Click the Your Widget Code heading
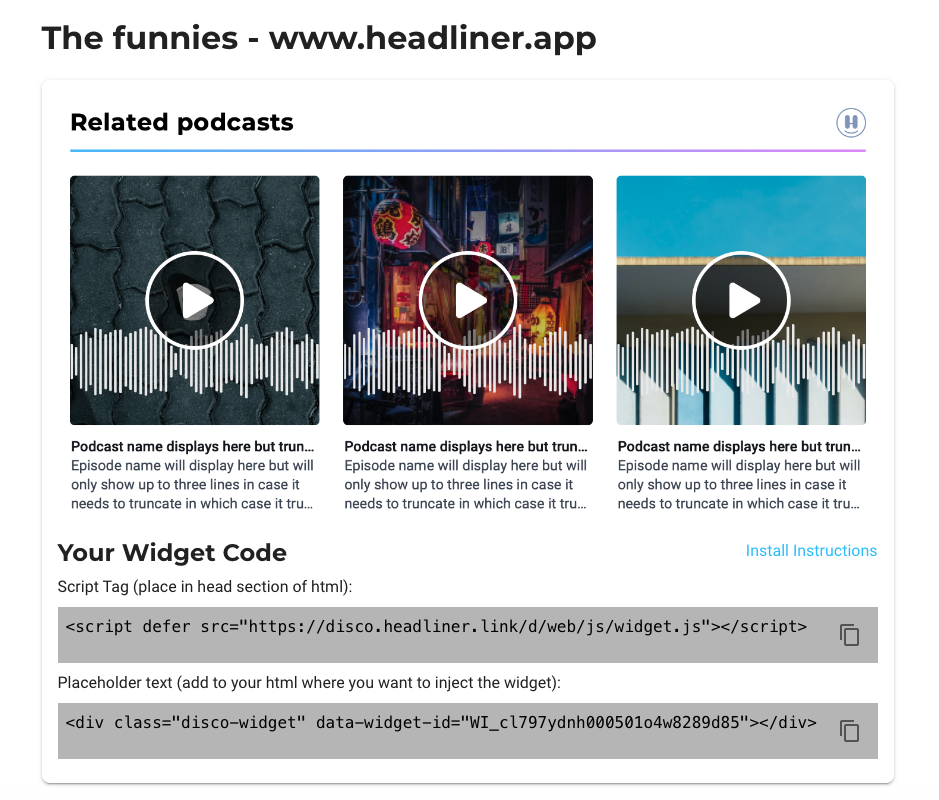Image resolution: width=939 pixels, height=800 pixels. click(x=172, y=552)
